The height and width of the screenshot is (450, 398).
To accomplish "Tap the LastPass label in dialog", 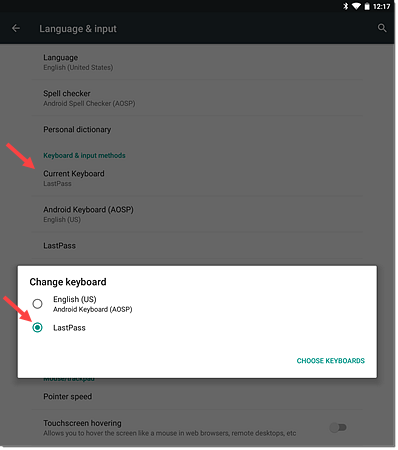I will [x=69, y=328].
